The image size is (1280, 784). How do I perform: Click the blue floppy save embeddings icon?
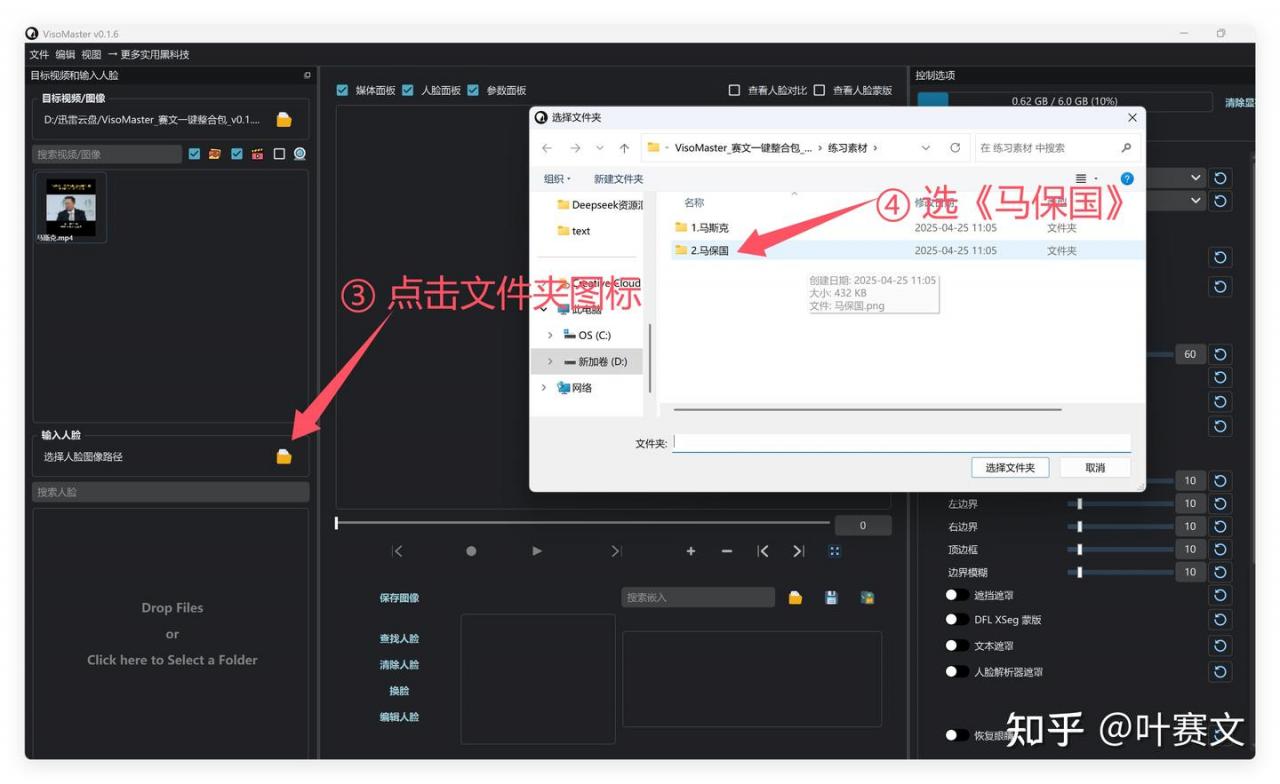831,598
